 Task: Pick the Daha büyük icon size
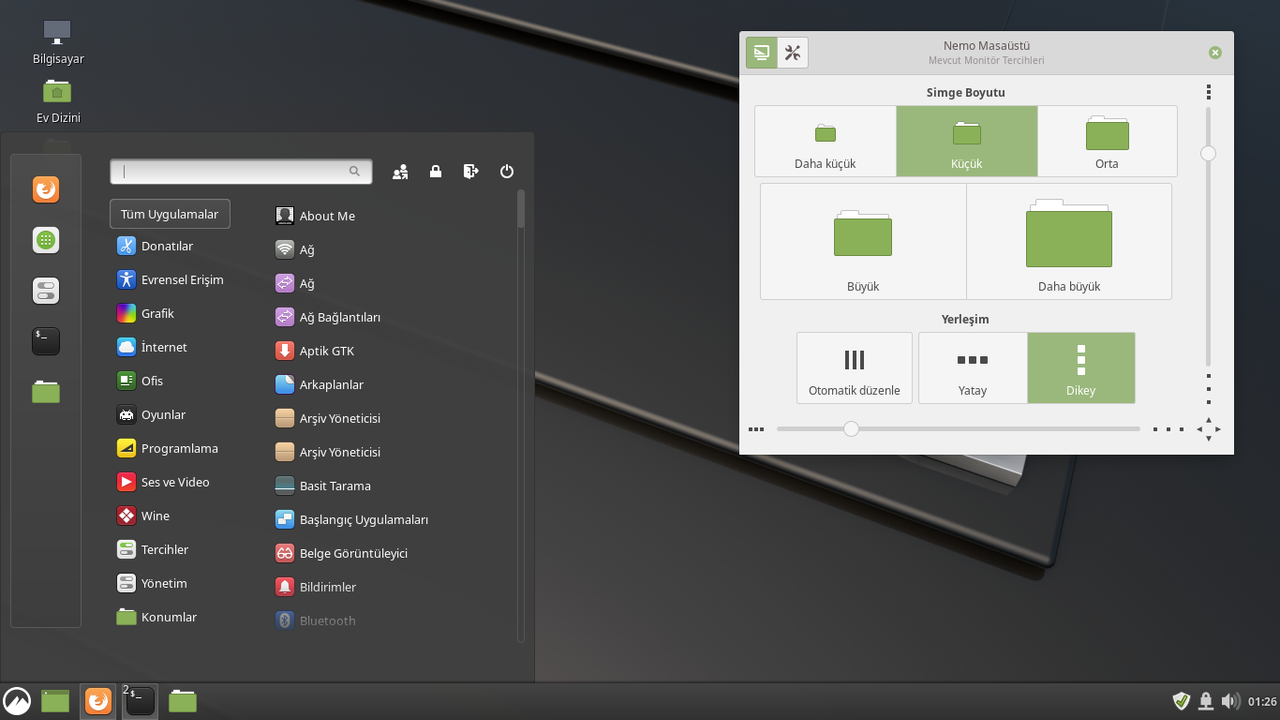(1069, 241)
